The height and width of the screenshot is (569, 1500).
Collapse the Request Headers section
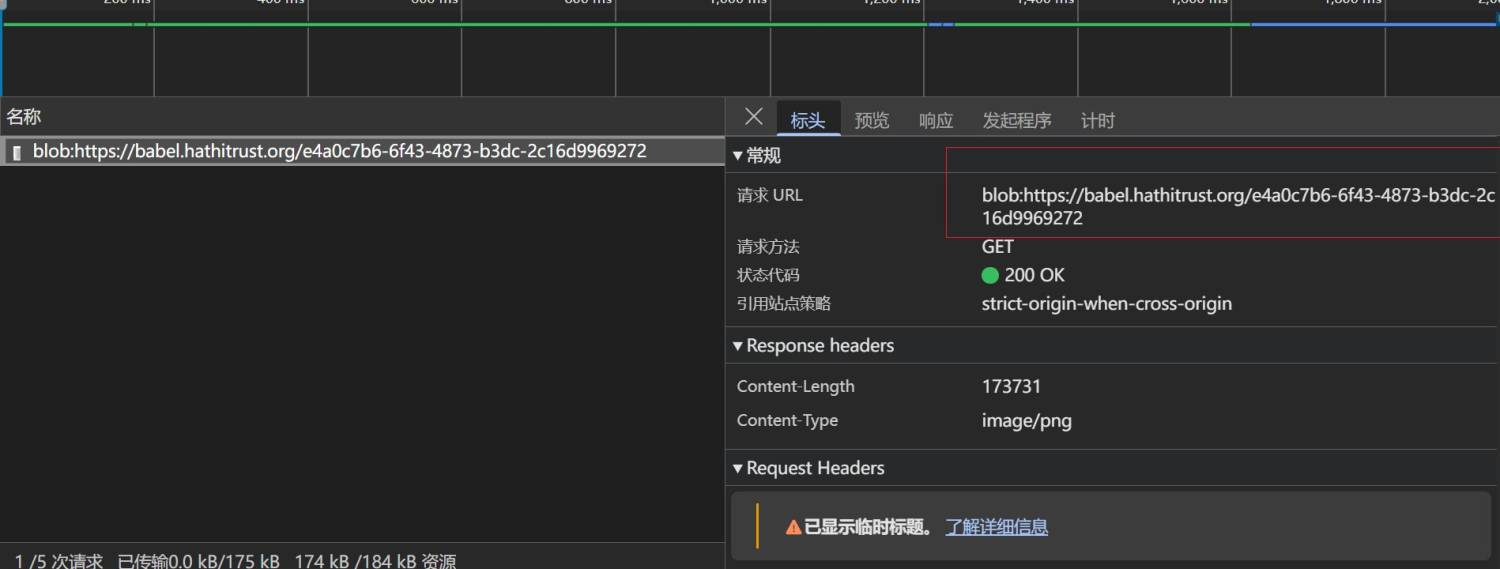pos(808,468)
